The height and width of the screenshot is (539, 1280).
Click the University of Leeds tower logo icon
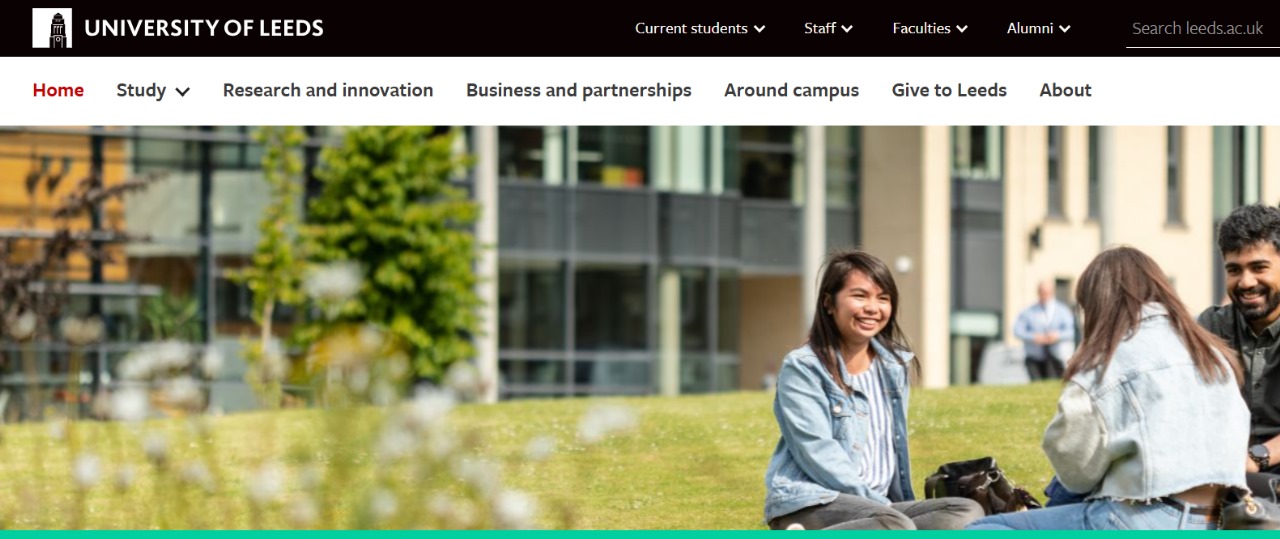click(x=52, y=28)
